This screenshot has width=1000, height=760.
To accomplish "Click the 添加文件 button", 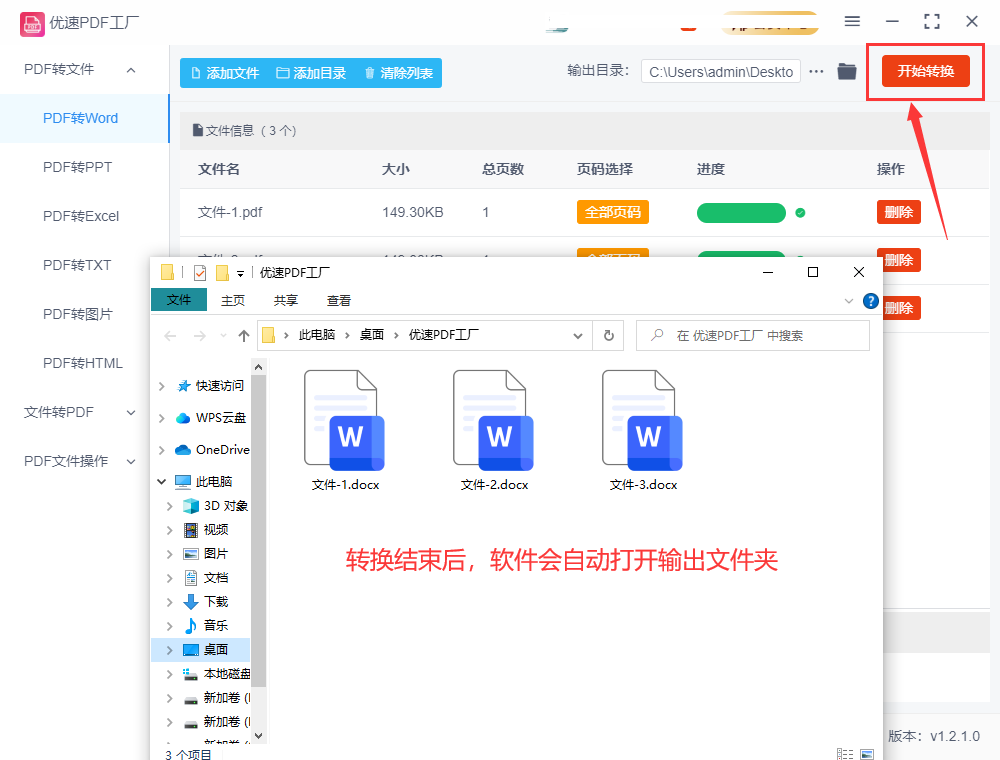I will [x=225, y=73].
